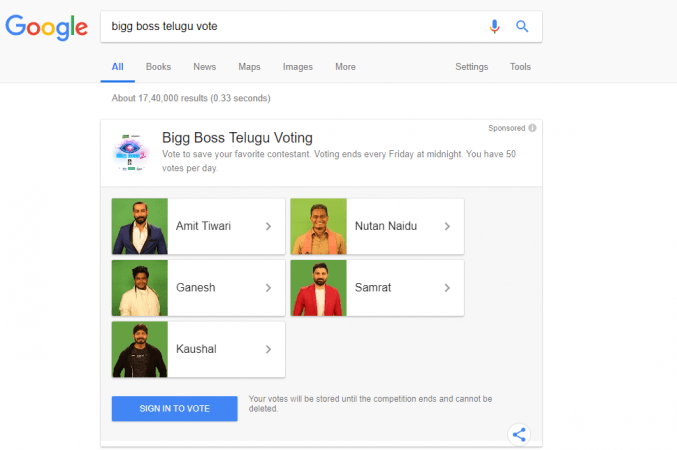
Task: Select Kaushal's contestant photo thumbnail
Action: click(140, 349)
